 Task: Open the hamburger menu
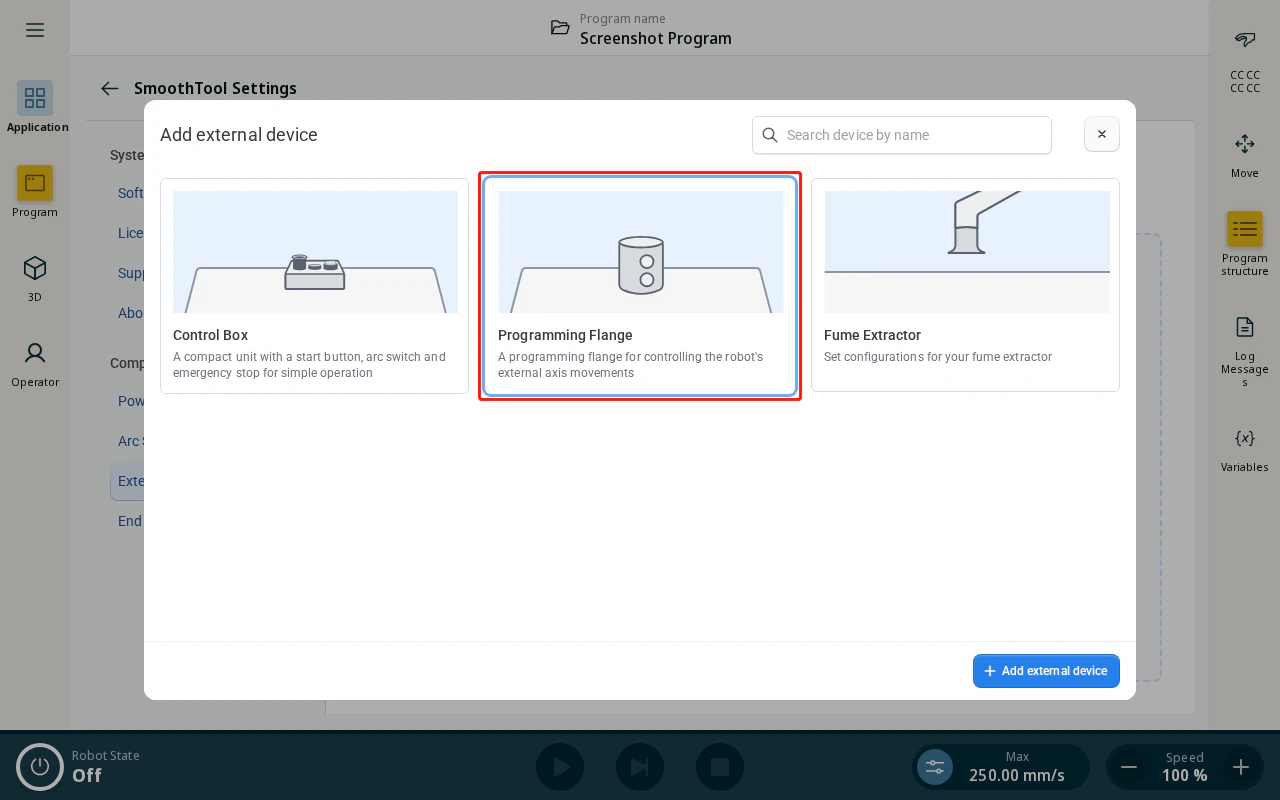pyautogui.click(x=35, y=30)
